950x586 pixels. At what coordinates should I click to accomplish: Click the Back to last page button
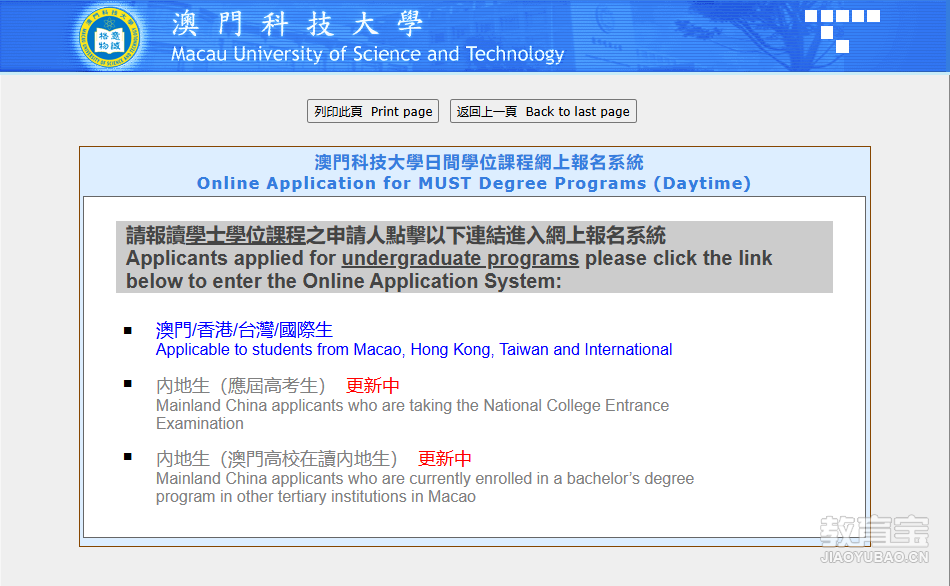coord(543,112)
